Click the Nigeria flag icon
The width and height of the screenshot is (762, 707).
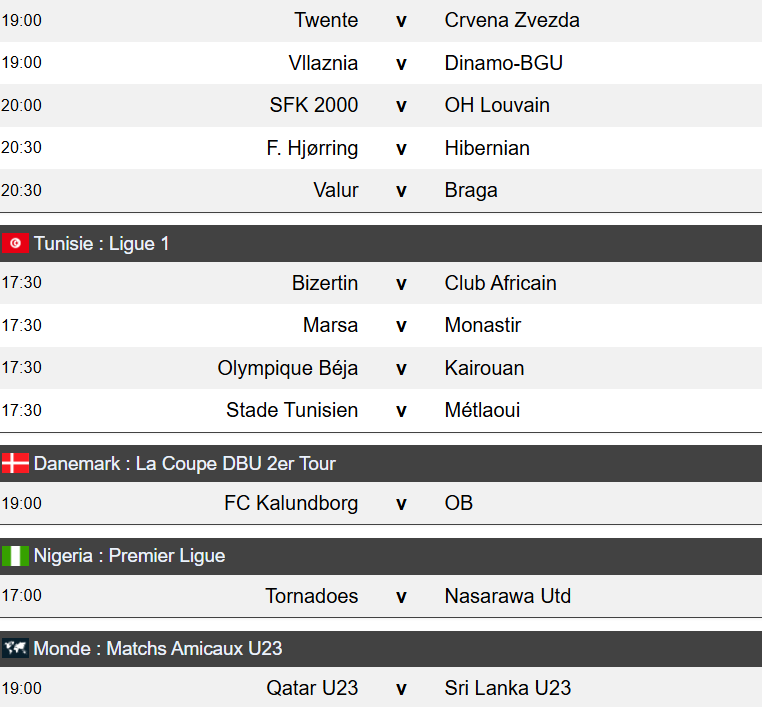coord(15,556)
